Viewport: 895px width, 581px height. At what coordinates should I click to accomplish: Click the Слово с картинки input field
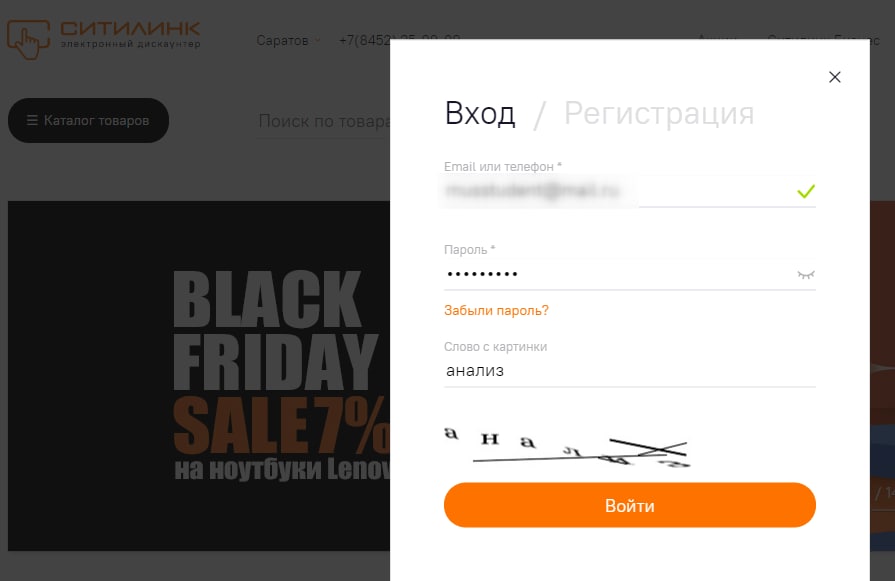click(x=630, y=371)
